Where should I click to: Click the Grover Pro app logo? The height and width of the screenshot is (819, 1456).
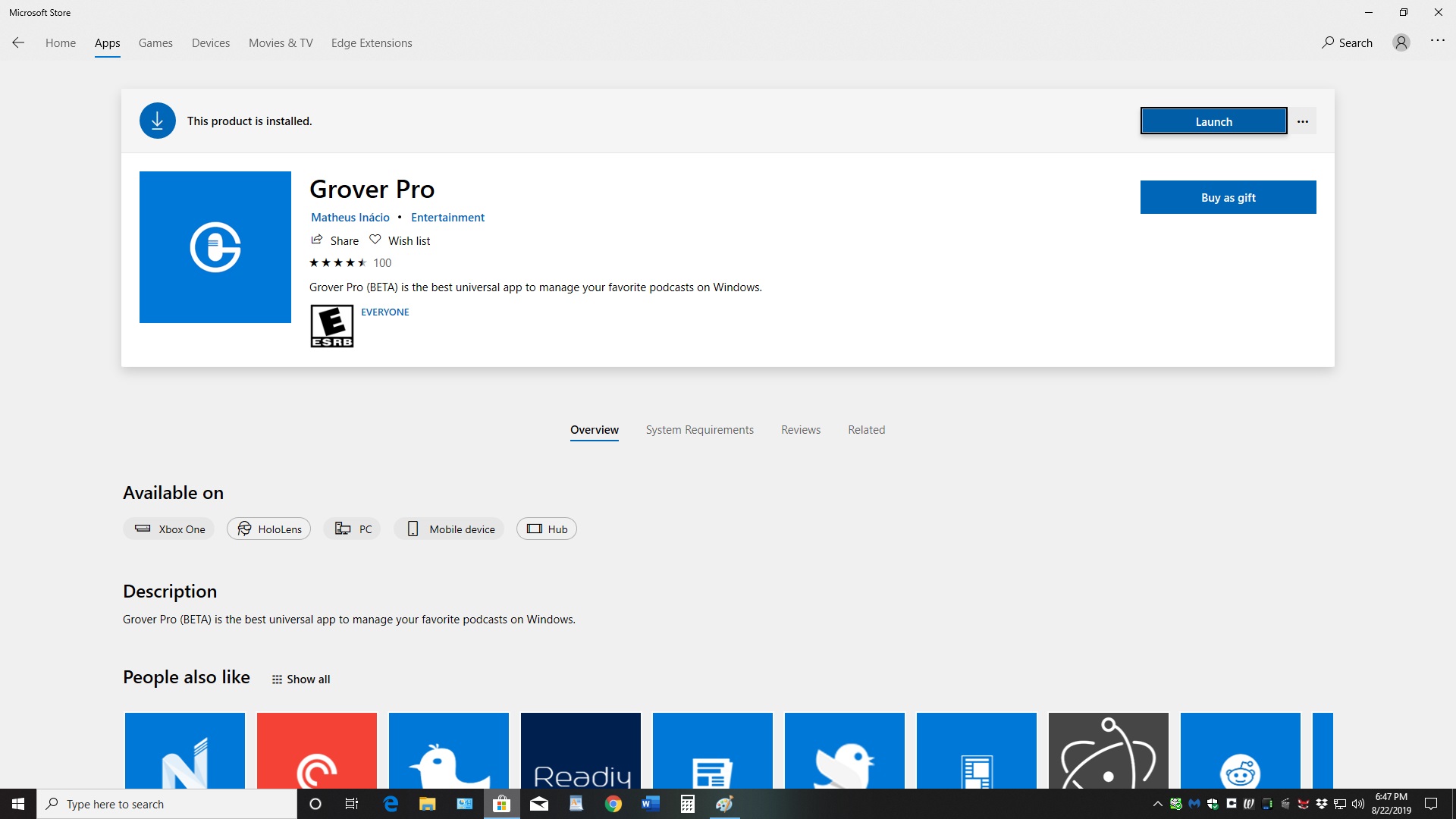(215, 247)
